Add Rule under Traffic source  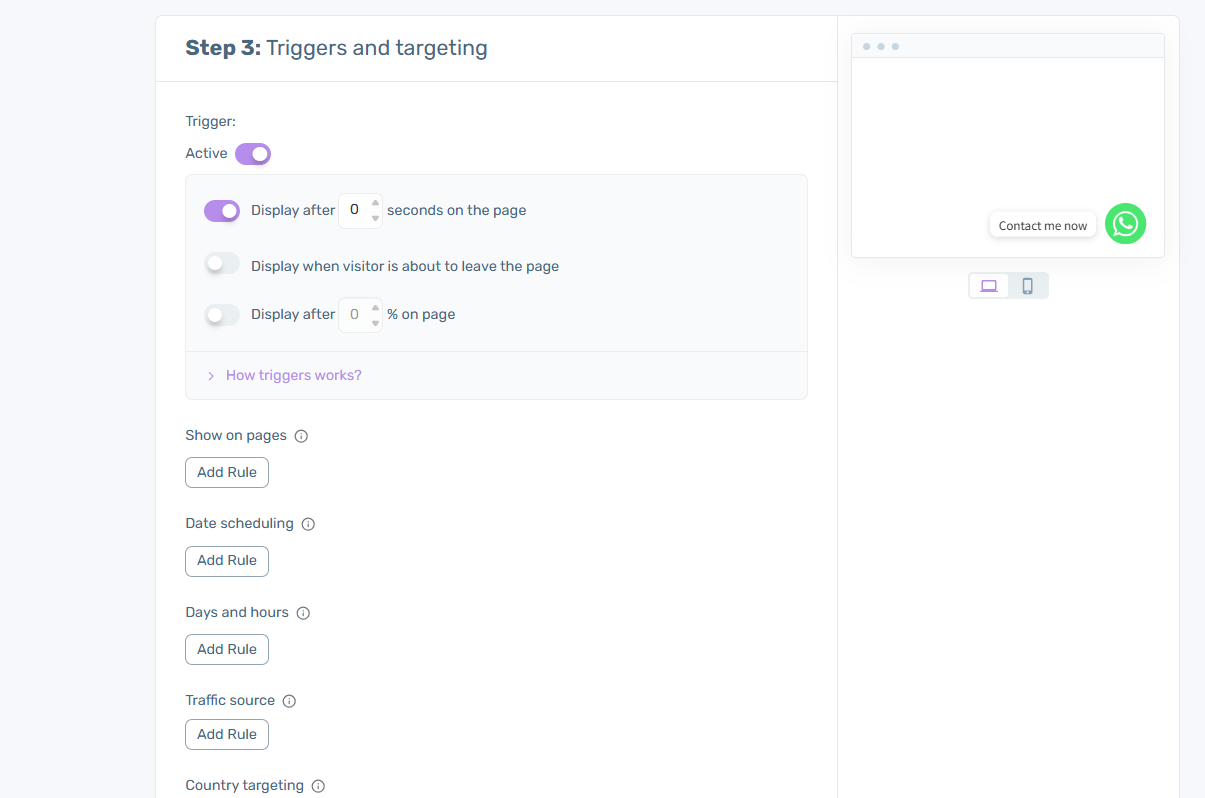pos(227,734)
